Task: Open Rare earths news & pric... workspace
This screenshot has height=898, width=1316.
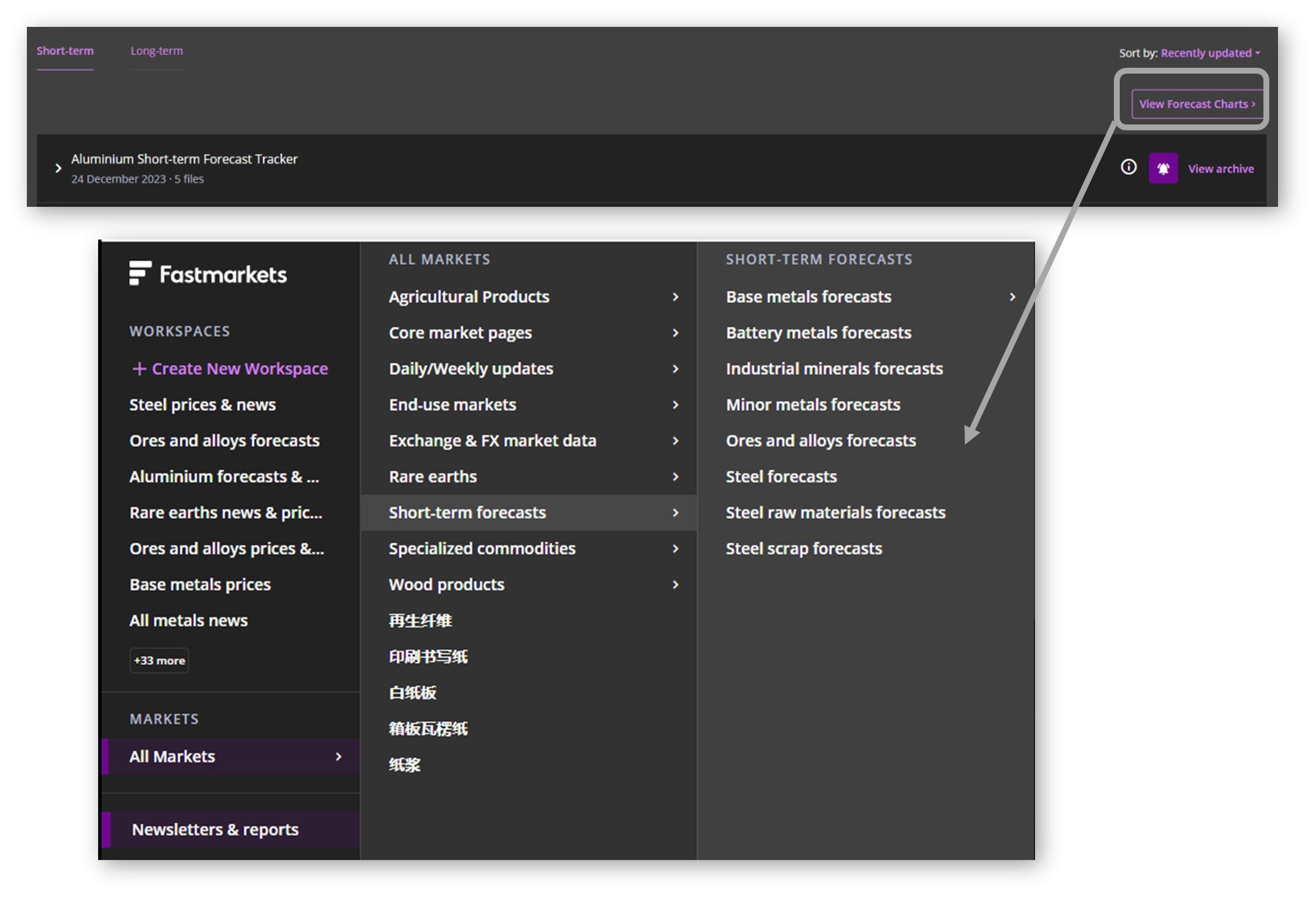Action: (225, 512)
